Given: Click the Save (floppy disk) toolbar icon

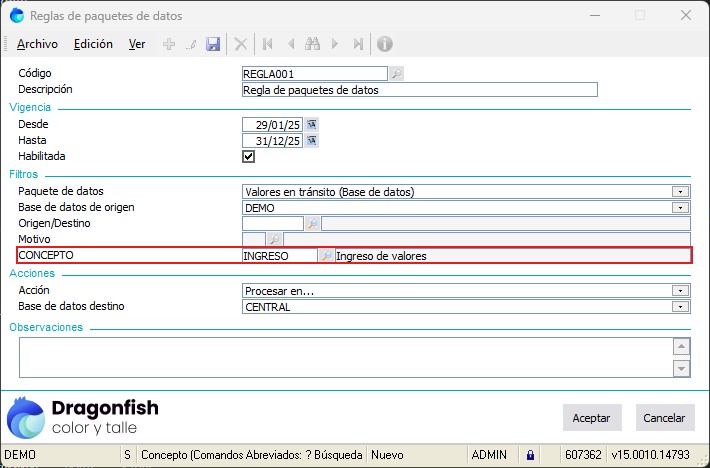Looking at the screenshot, I should pos(213,44).
